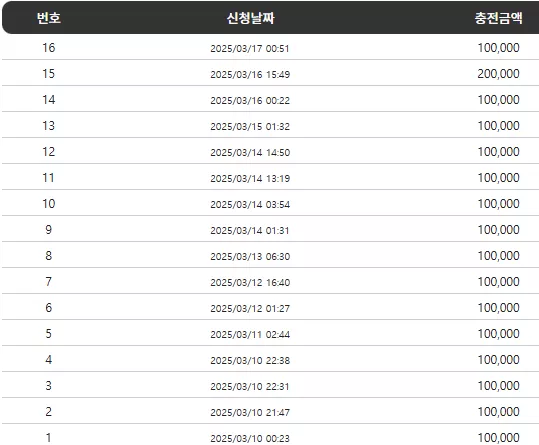This screenshot has width=539, height=445.
Task: Click row number 13
Action: [48, 125]
